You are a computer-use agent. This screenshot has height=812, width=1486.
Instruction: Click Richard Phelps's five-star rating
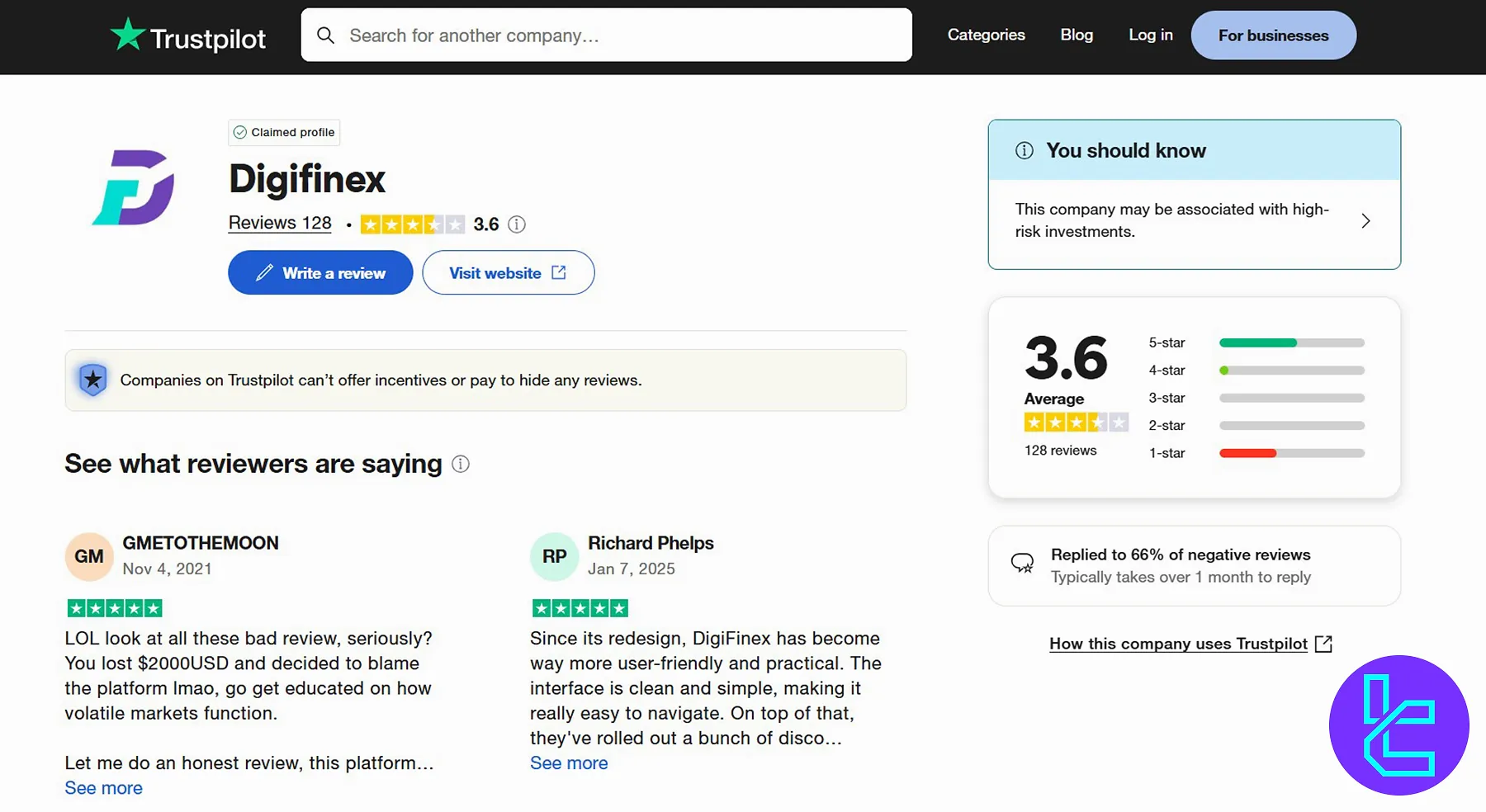(580, 608)
